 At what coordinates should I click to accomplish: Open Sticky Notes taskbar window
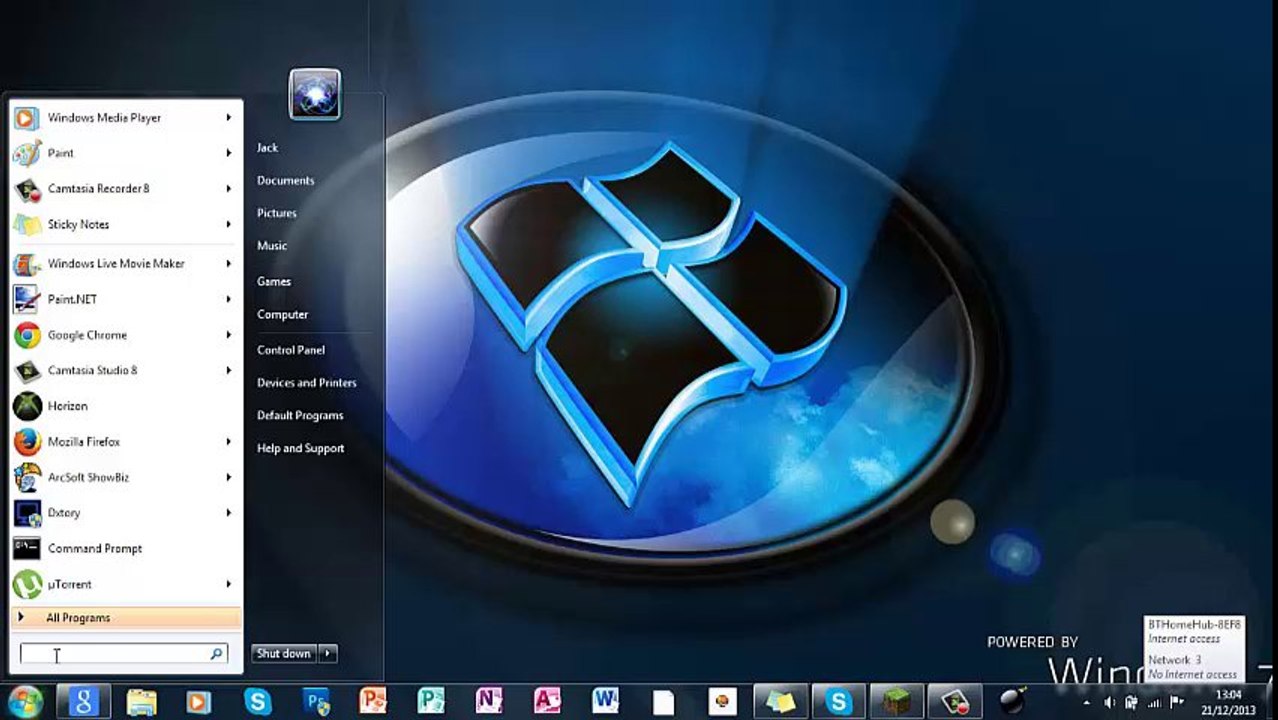(780, 702)
